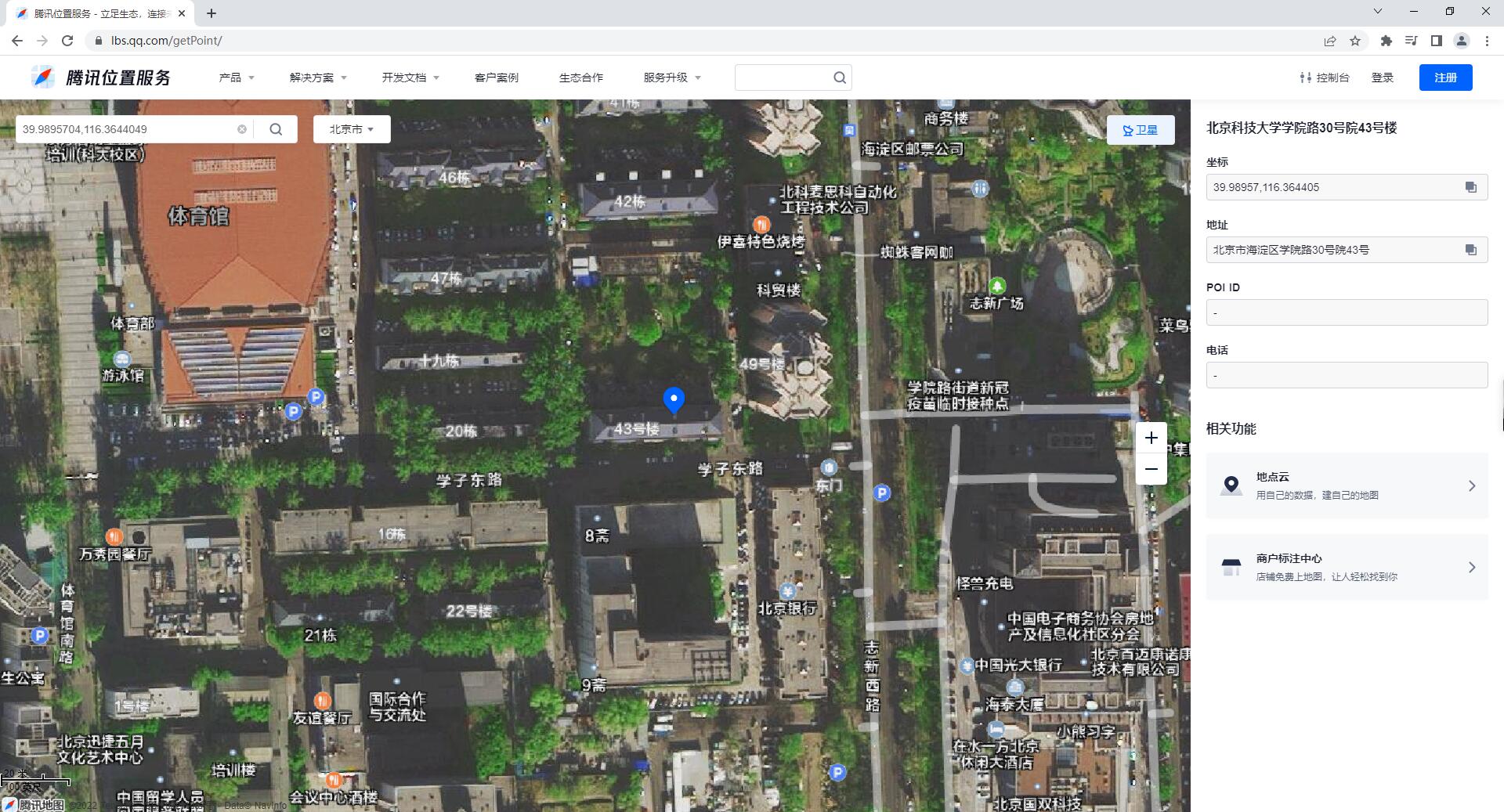
Task: Open the 商户标注中心 feature card
Action: point(1347,567)
